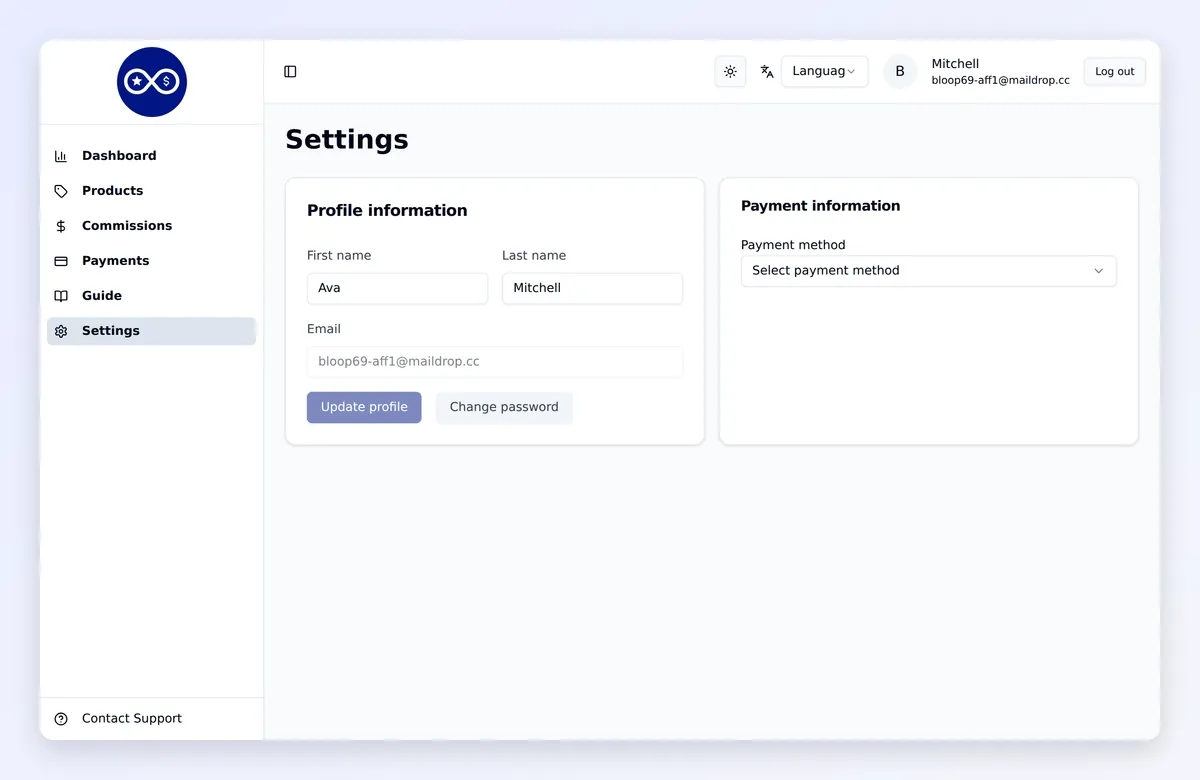Navigate to Commissions page
Screen dimensions: 1200x780
[151, 226]
